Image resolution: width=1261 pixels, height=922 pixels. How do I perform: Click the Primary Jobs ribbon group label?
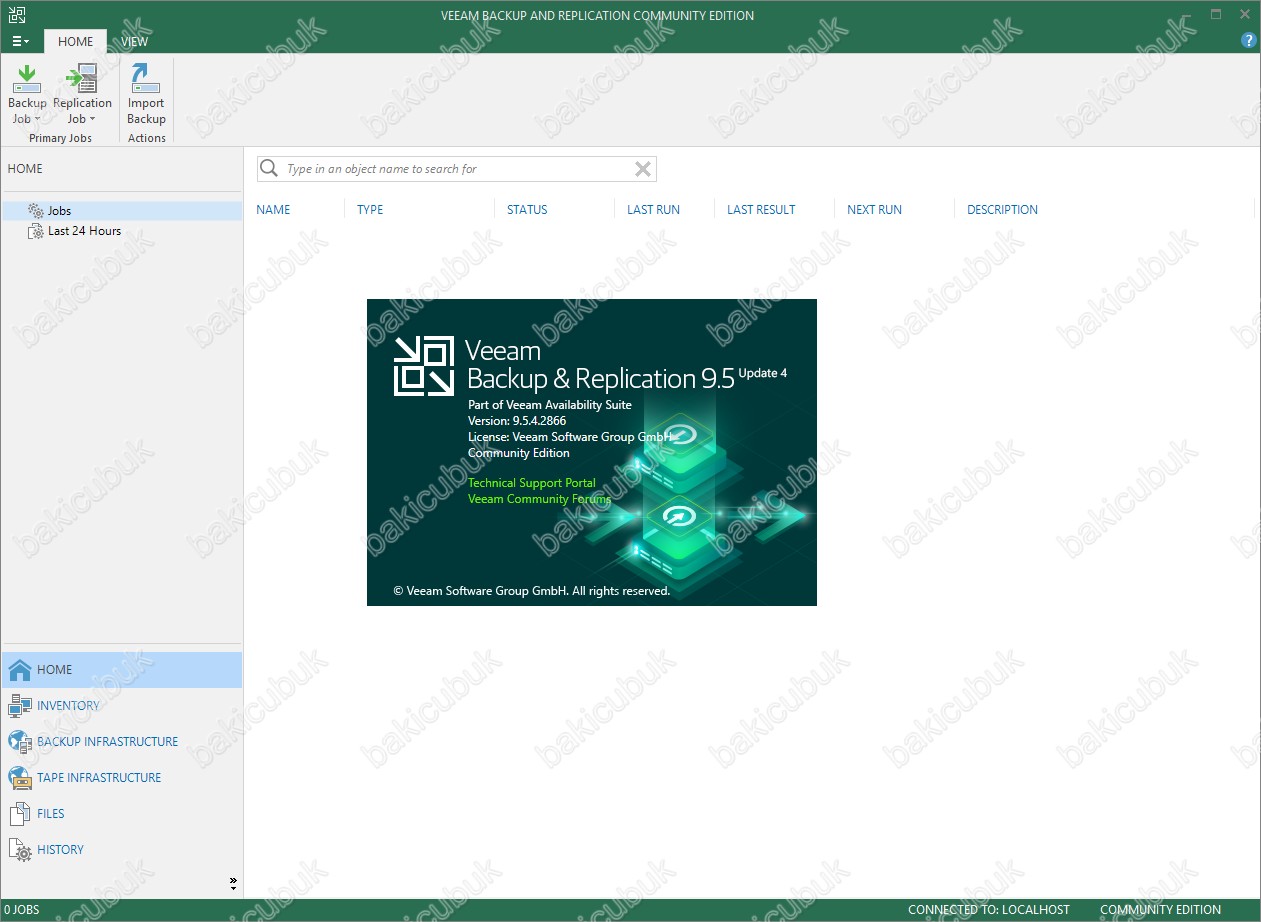[x=60, y=138]
